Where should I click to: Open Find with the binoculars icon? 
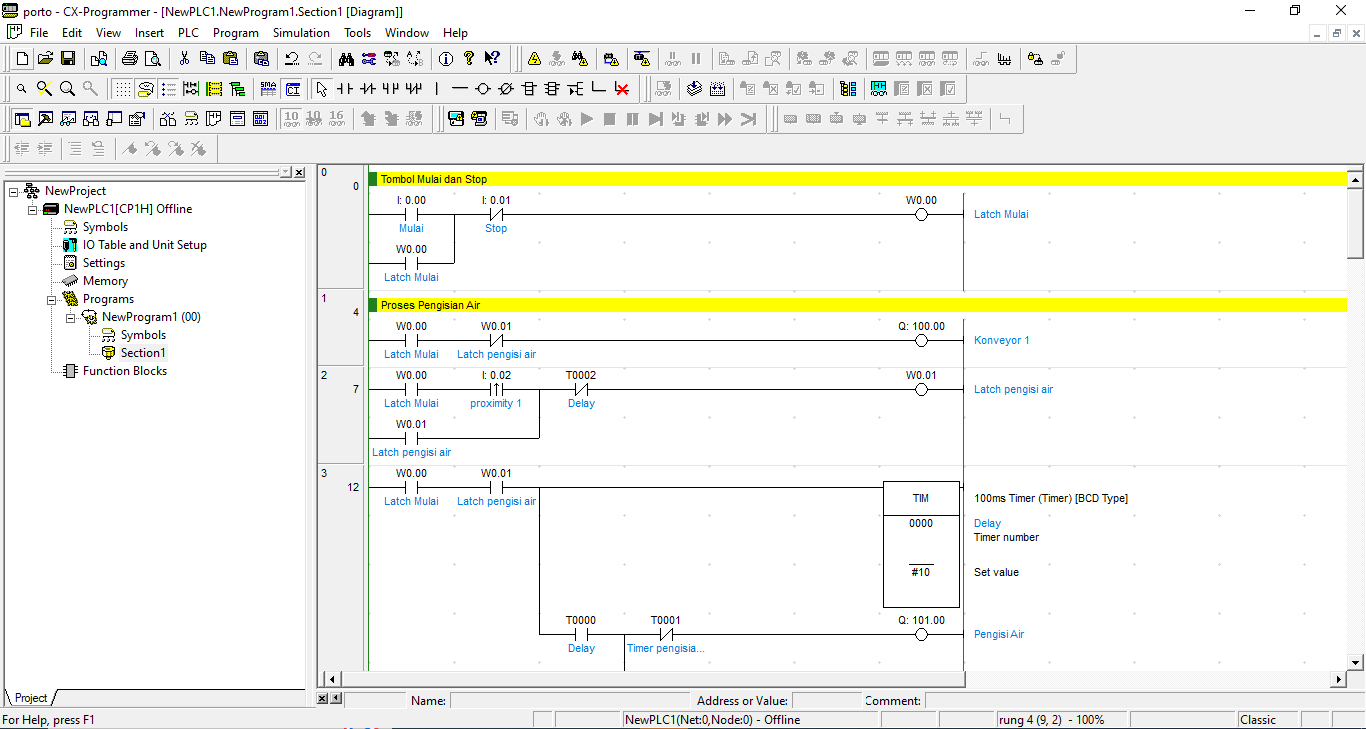click(x=346, y=59)
